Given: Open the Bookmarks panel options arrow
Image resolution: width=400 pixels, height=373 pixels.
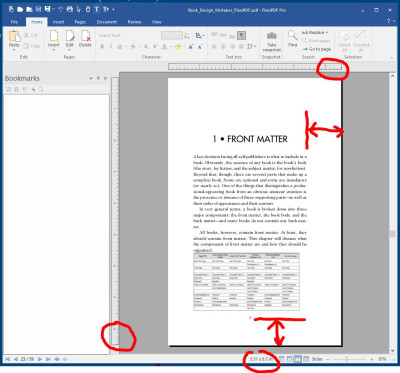Looking at the screenshot, I should [x=91, y=79].
